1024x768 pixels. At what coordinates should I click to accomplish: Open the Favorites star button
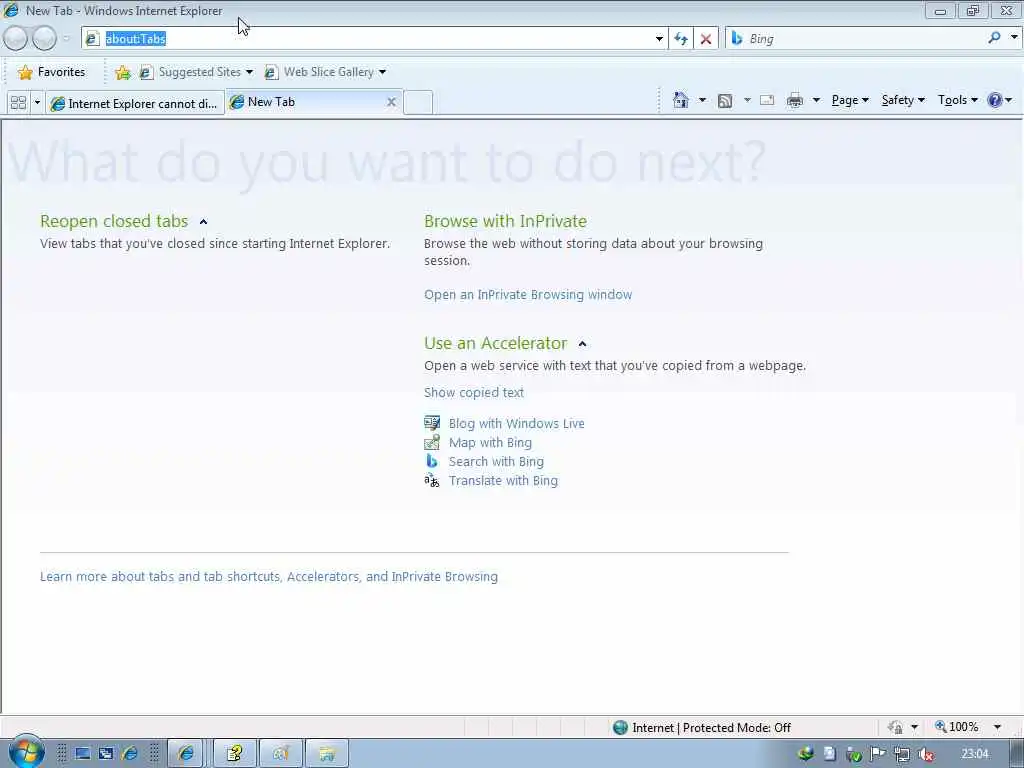pos(51,72)
